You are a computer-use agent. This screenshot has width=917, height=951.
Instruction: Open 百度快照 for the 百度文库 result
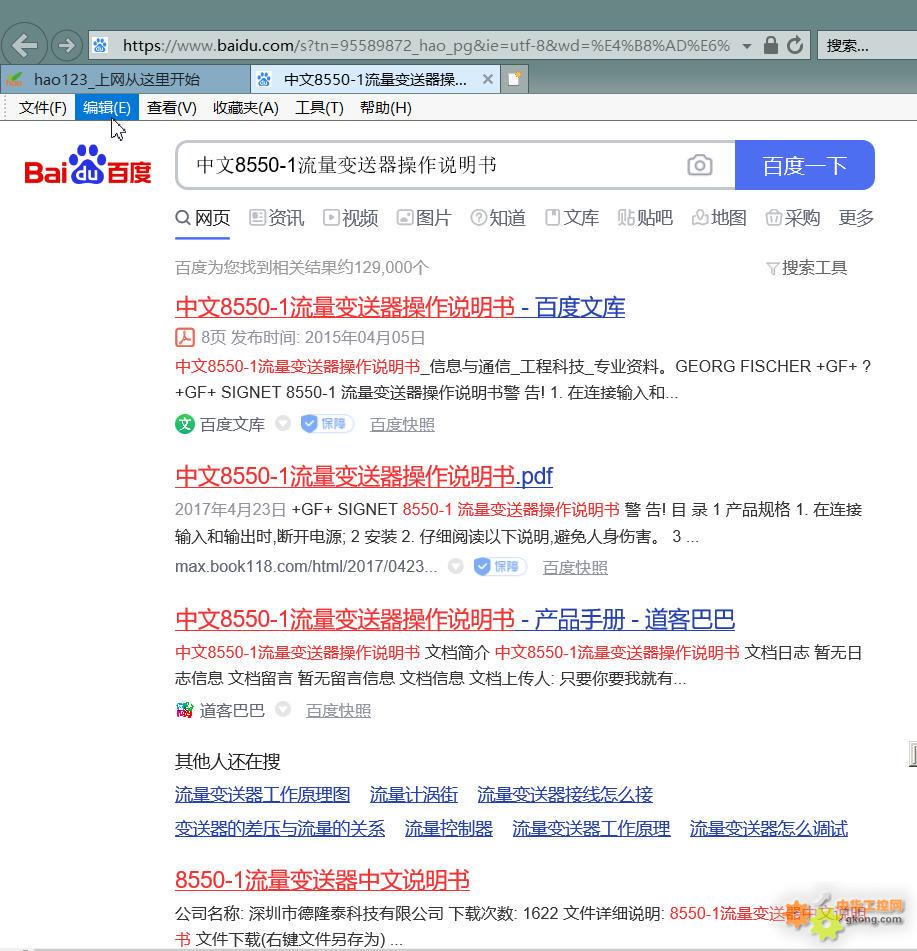coord(402,425)
